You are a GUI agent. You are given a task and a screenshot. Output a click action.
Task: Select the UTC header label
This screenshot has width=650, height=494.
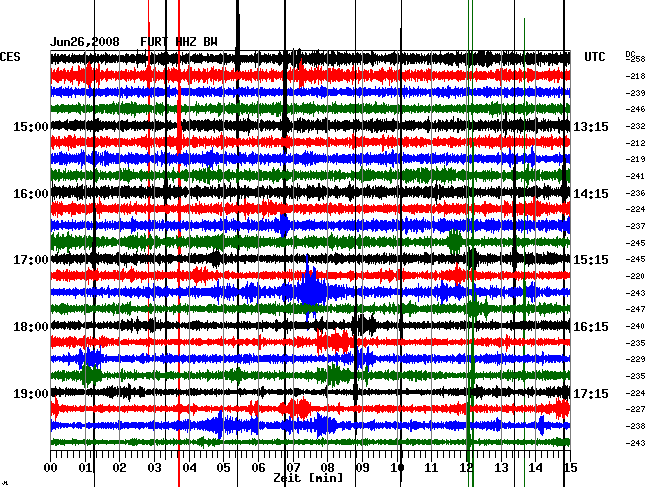594,57
